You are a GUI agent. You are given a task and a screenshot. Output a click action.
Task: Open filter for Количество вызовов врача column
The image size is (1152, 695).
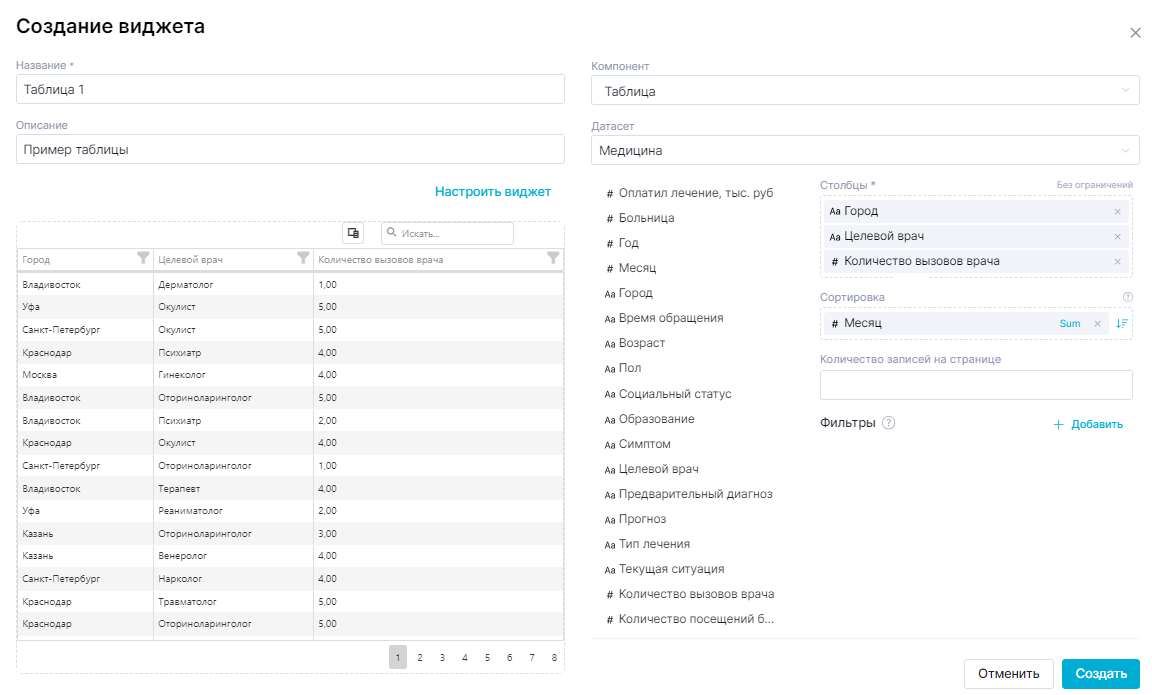pyautogui.click(x=553, y=258)
